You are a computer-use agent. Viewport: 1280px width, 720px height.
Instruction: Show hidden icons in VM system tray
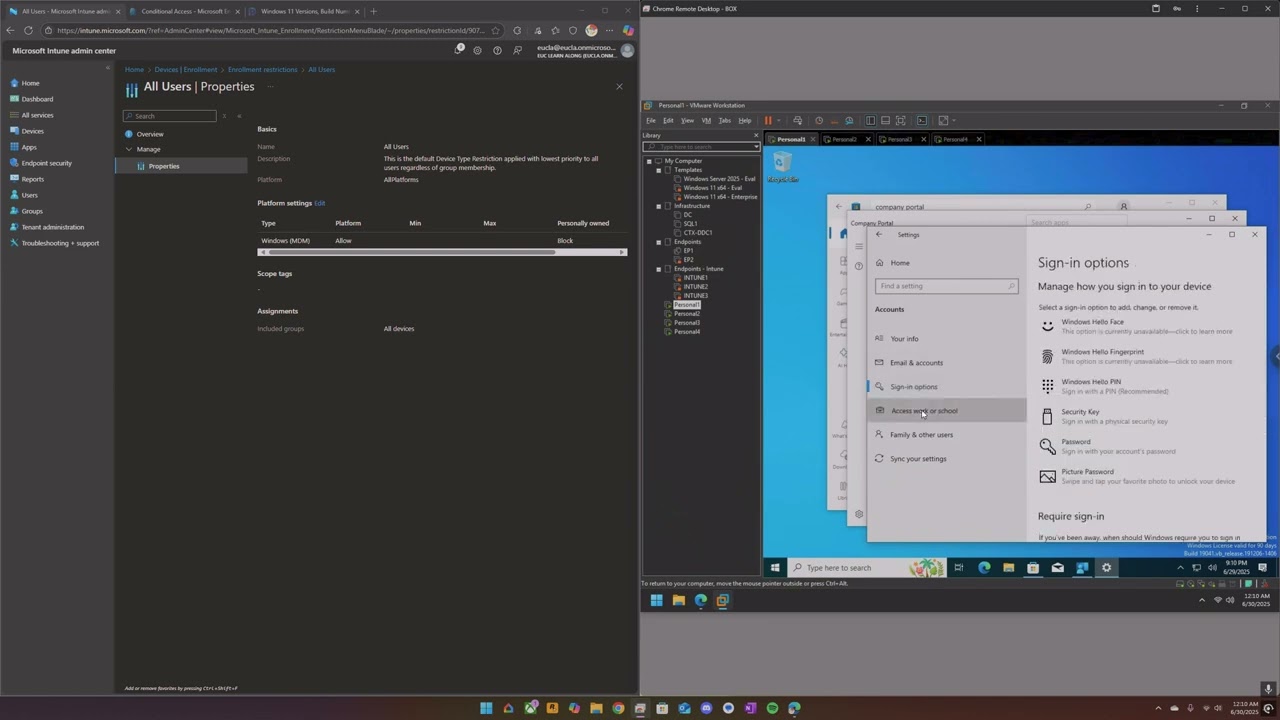point(1180,568)
